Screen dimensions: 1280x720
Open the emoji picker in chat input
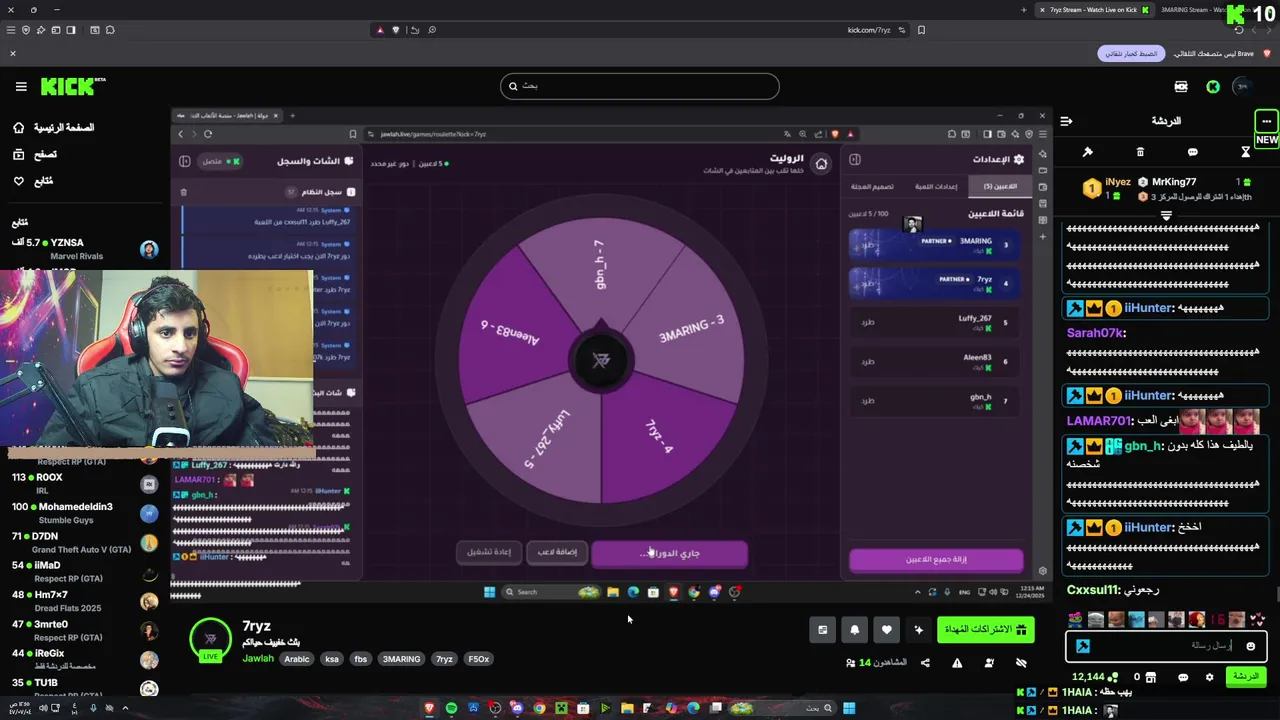click(1250, 646)
